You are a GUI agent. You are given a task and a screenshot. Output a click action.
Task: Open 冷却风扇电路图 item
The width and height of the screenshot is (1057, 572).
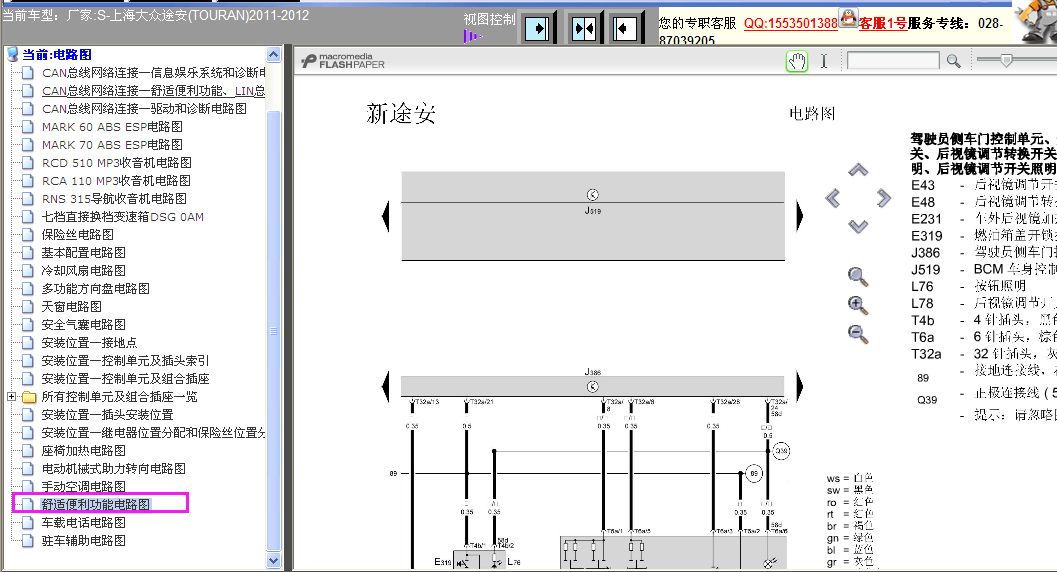coord(84,271)
